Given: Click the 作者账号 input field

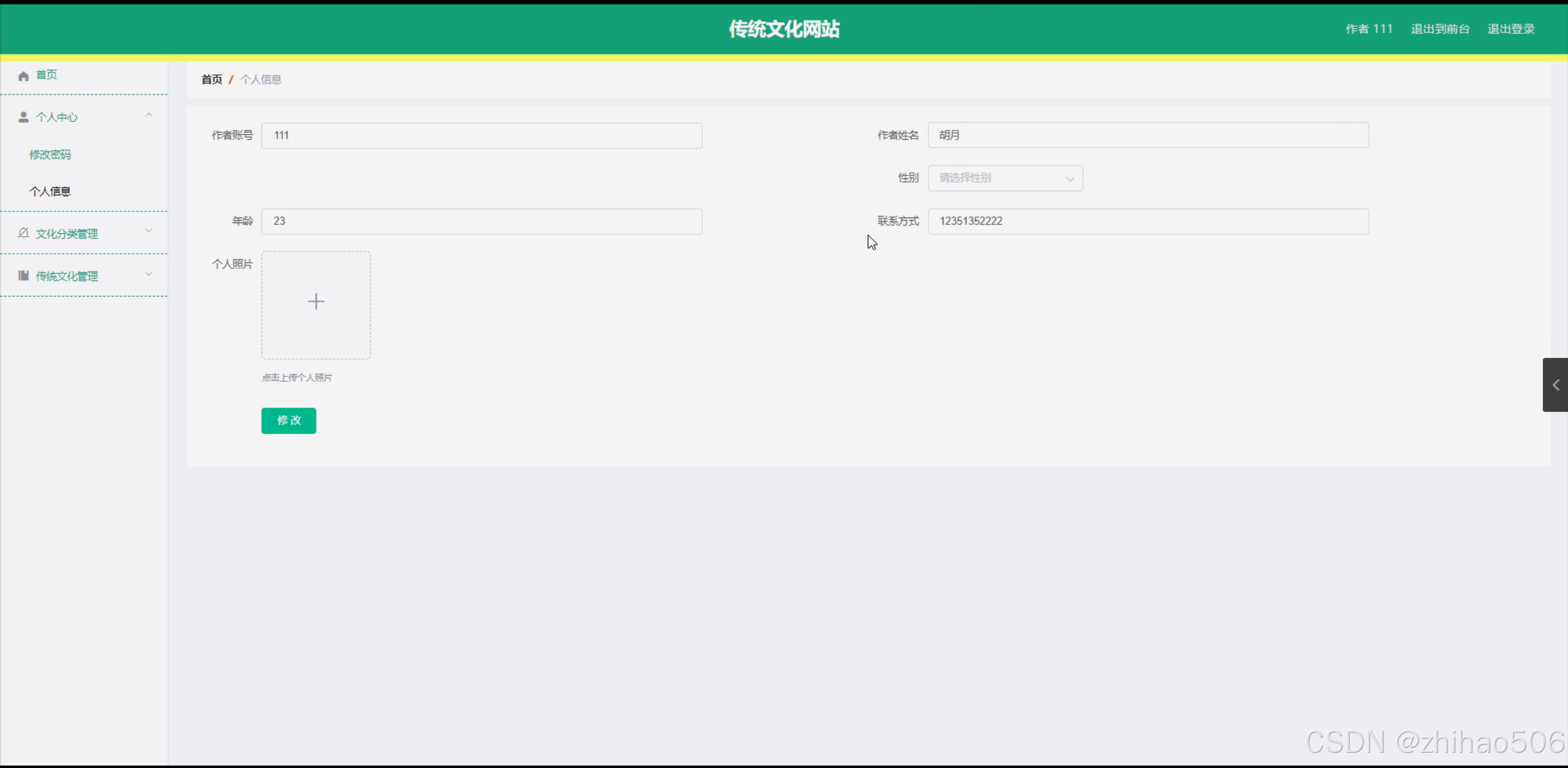Looking at the screenshot, I should point(482,135).
